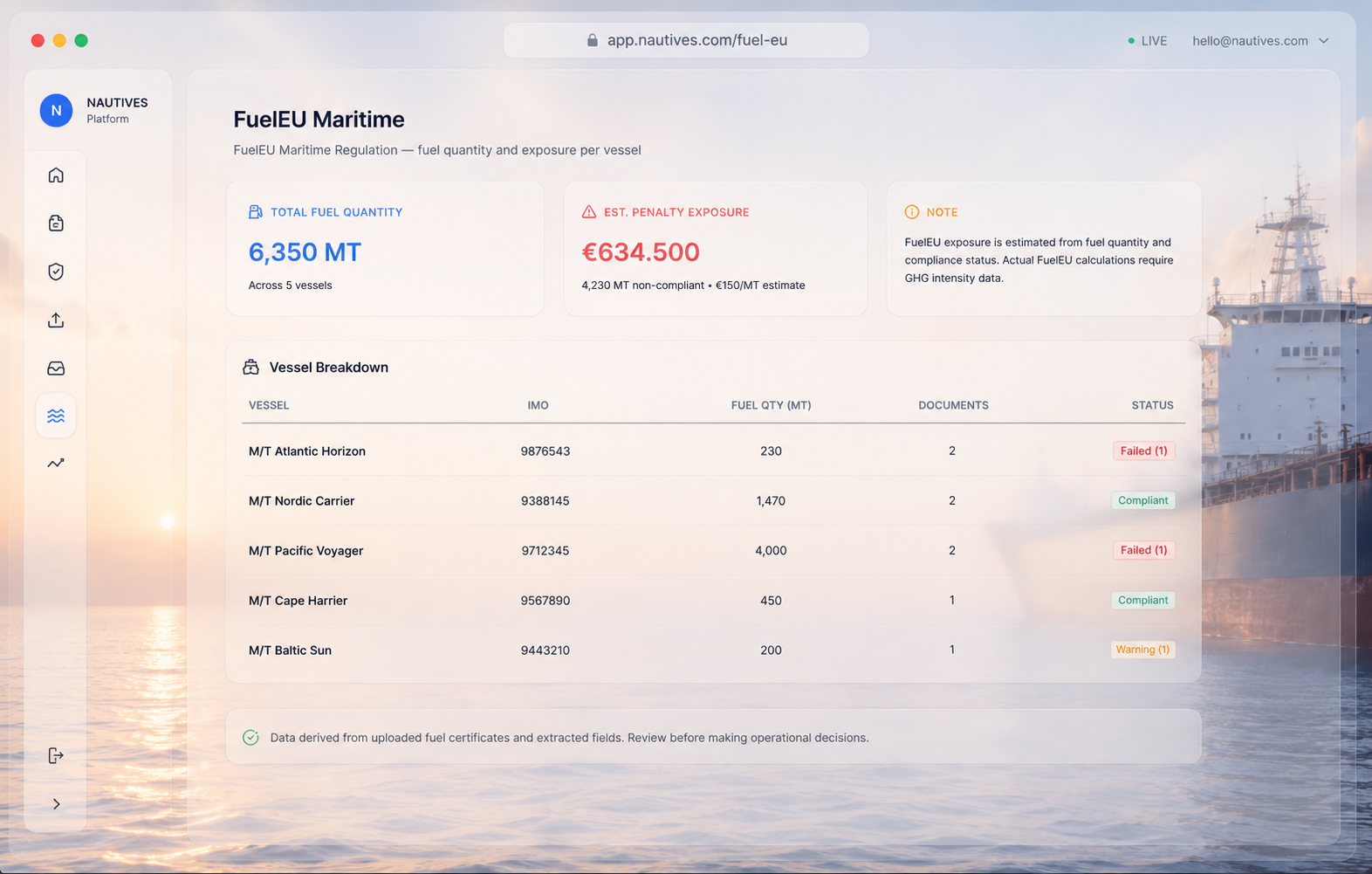Click IMO number 9567890
The height and width of the screenshot is (874, 1372).
tap(545, 601)
